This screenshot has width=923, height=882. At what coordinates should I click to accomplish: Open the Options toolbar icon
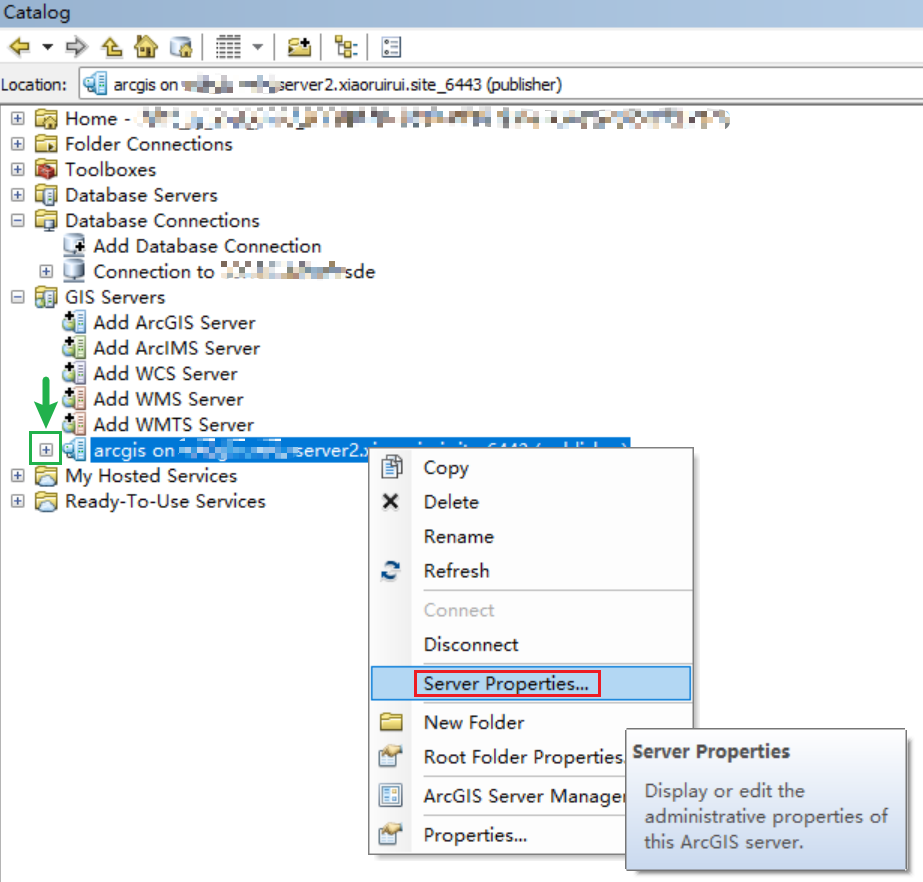(x=391, y=47)
